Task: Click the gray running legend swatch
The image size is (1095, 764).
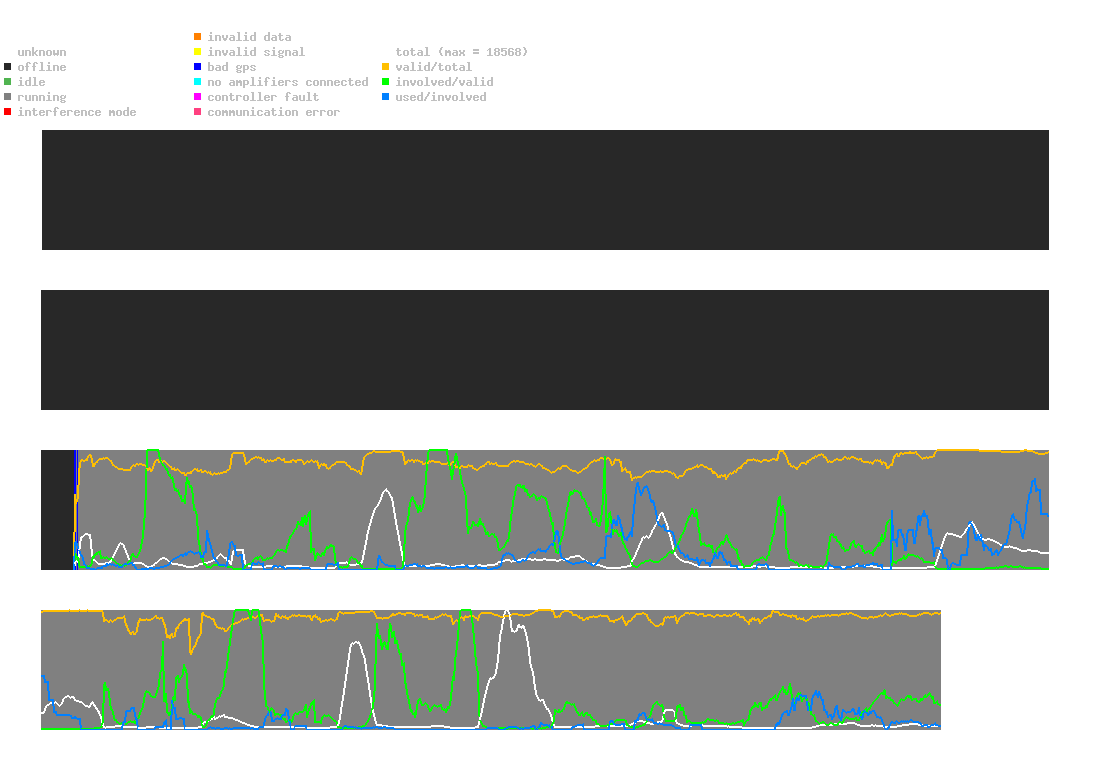Action: click(8, 97)
